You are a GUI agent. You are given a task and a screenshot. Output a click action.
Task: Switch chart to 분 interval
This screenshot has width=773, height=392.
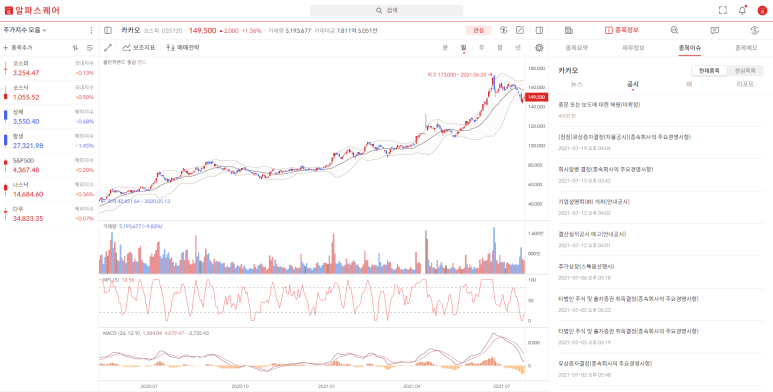[x=445, y=48]
